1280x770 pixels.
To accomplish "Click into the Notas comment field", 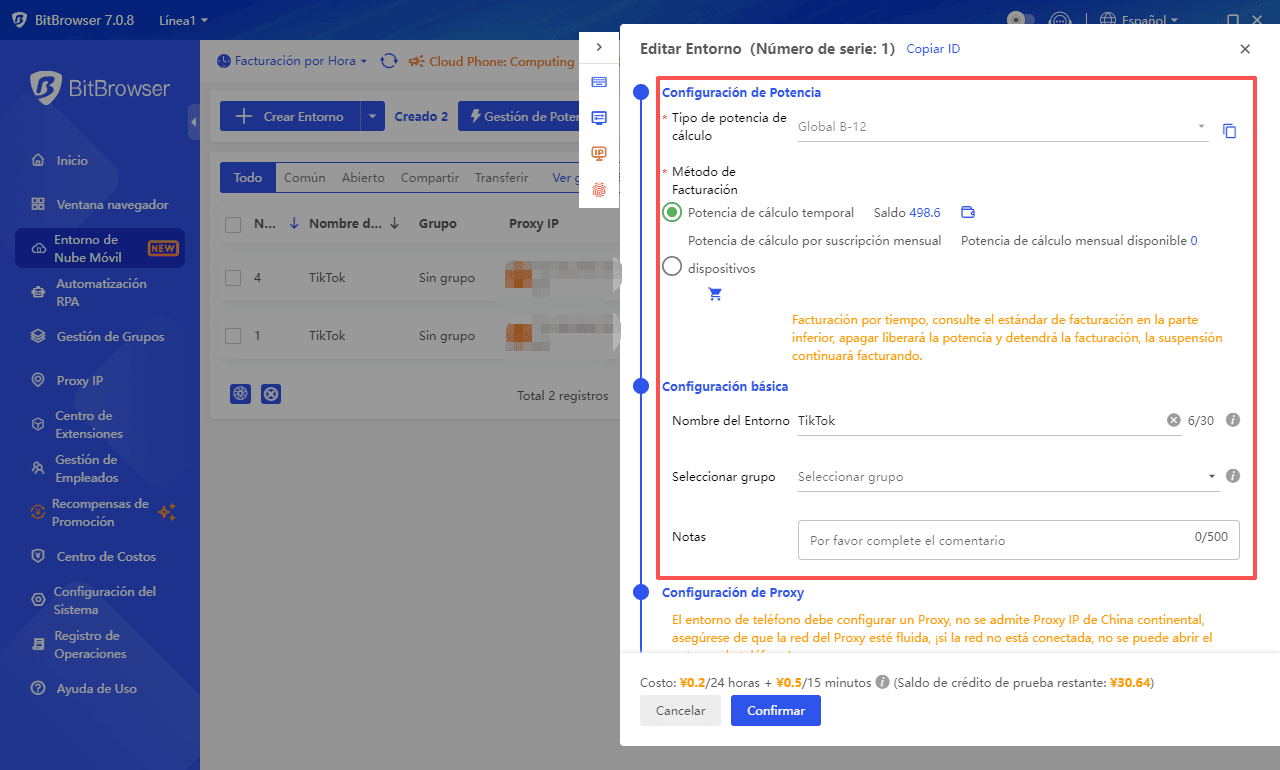I will point(1018,539).
